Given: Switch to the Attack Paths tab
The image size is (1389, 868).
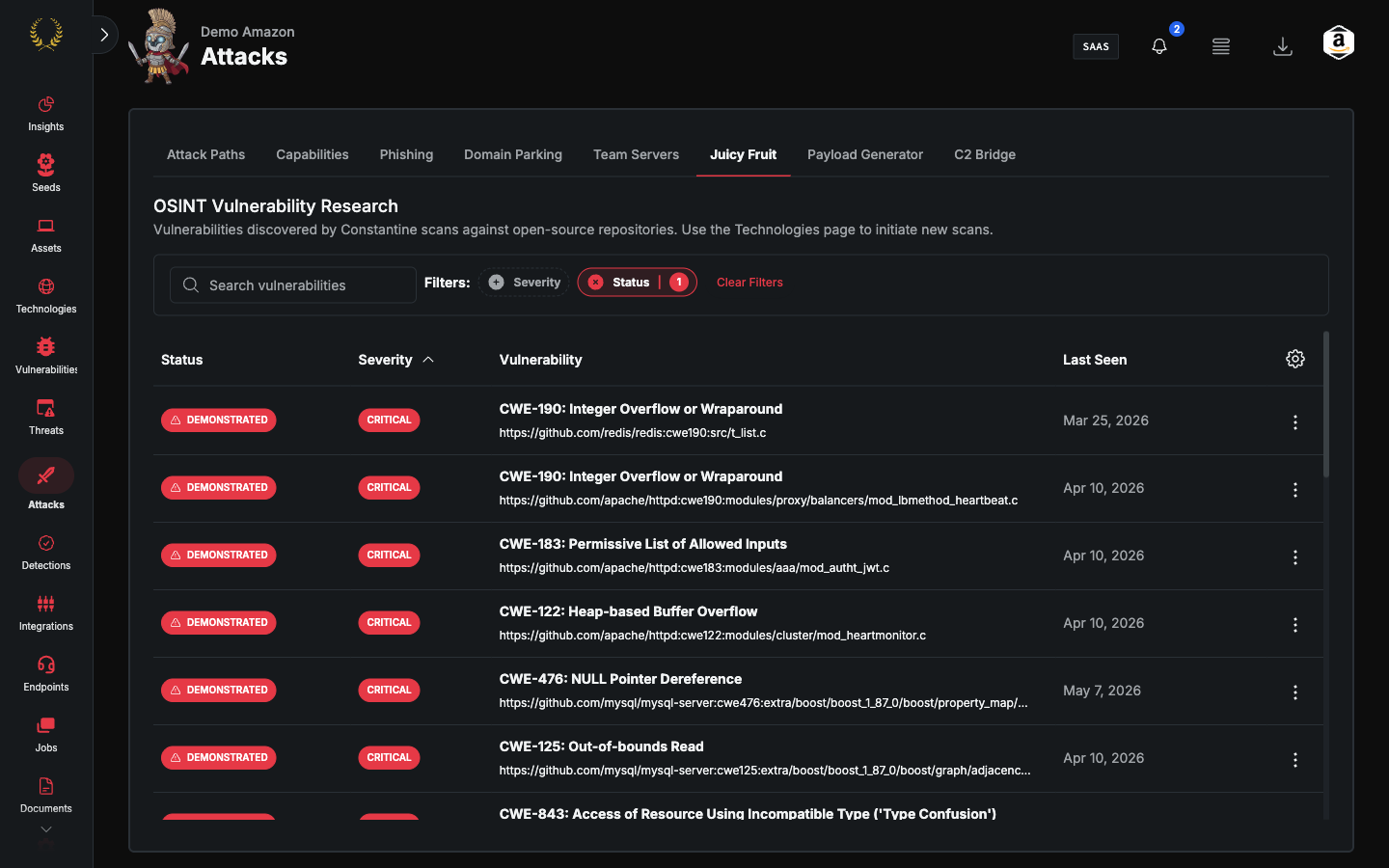Looking at the screenshot, I should [206, 154].
